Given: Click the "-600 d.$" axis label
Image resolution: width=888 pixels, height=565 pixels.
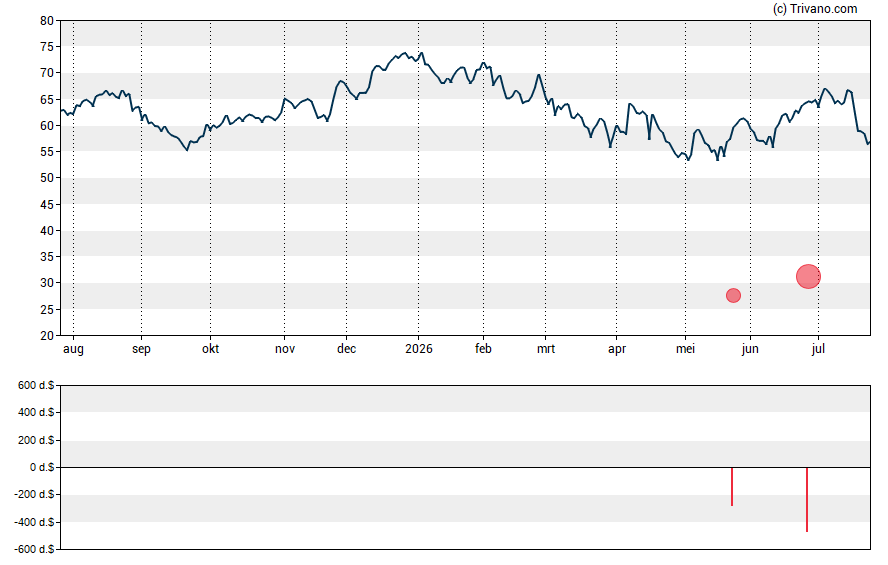Looking at the screenshot, I should tap(34, 549).
